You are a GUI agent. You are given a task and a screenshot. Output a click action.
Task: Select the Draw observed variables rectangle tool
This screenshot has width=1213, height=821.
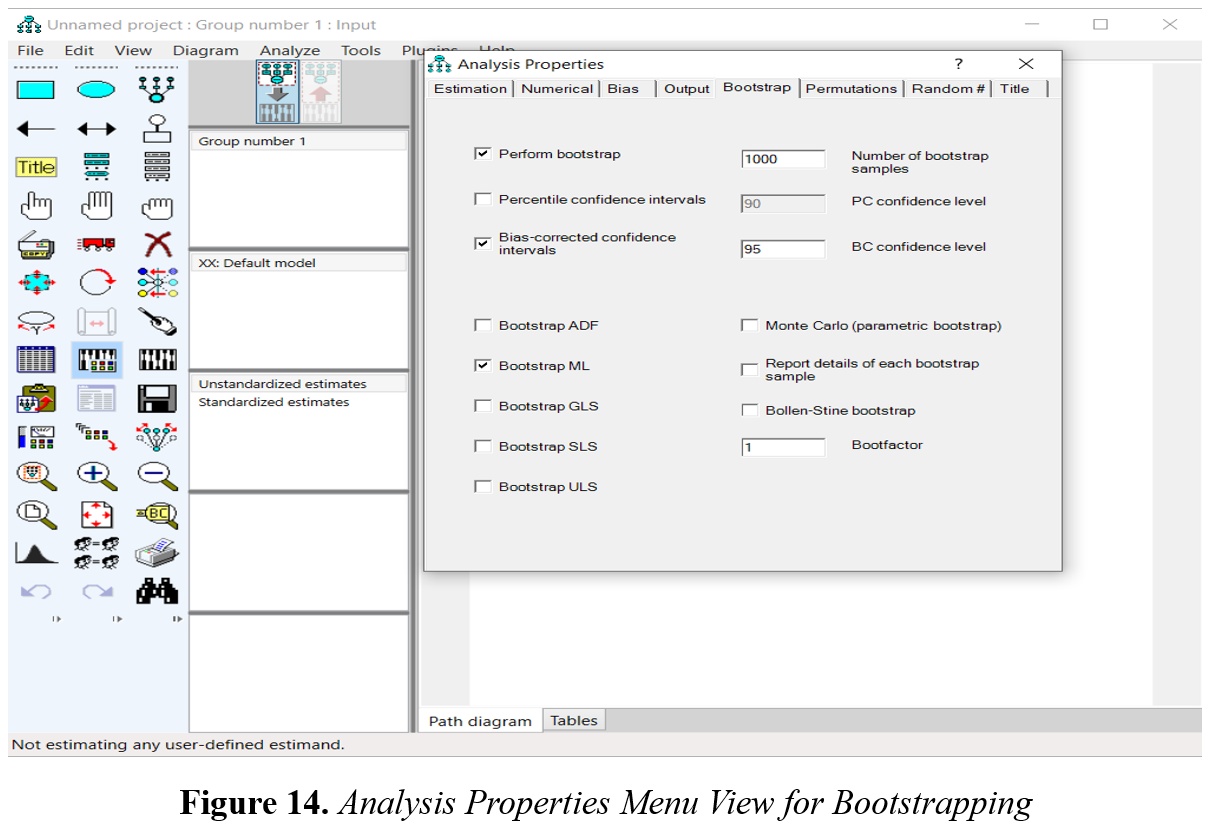point(36,89)
